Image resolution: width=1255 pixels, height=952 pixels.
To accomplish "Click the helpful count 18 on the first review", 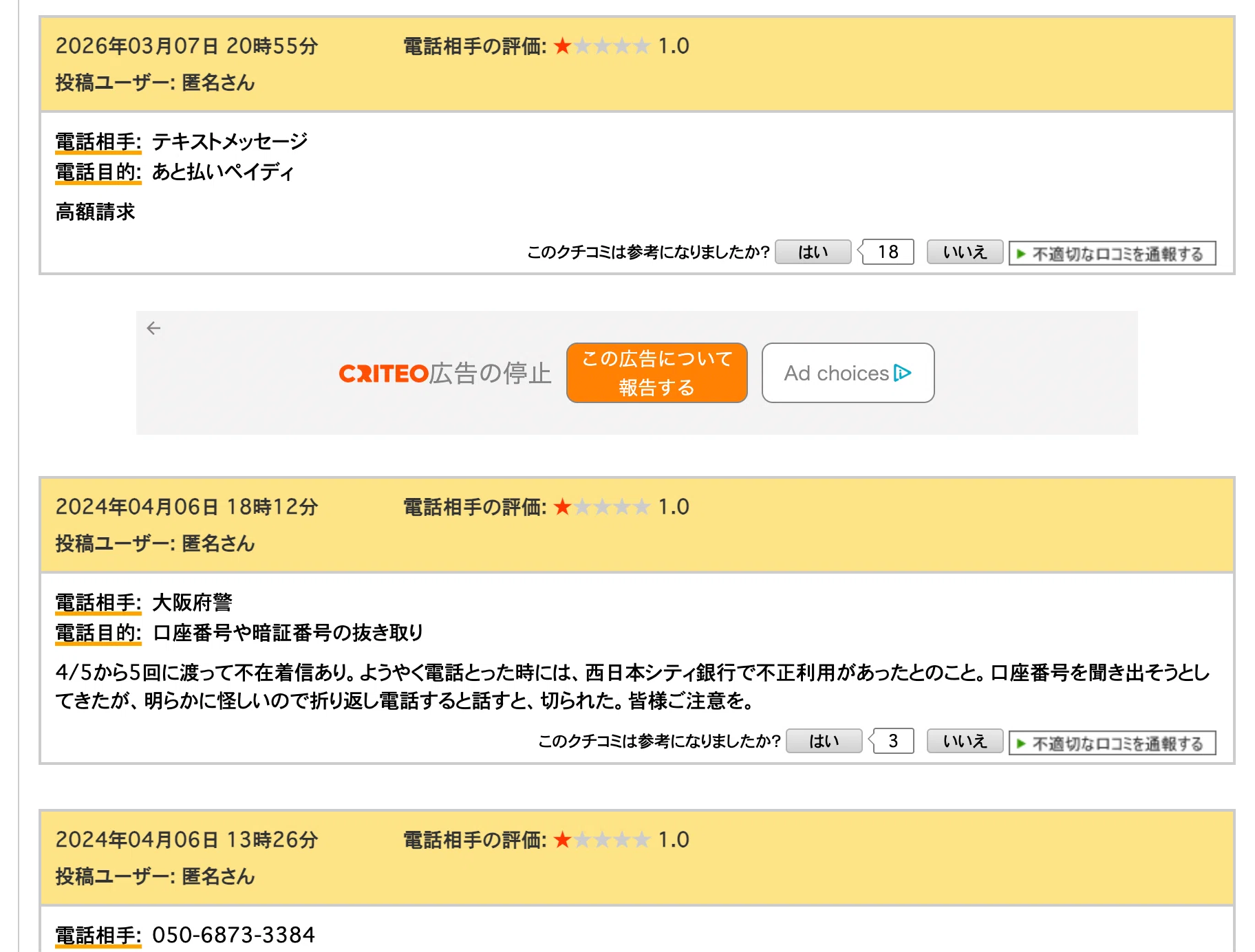I will tap(888, 252).
